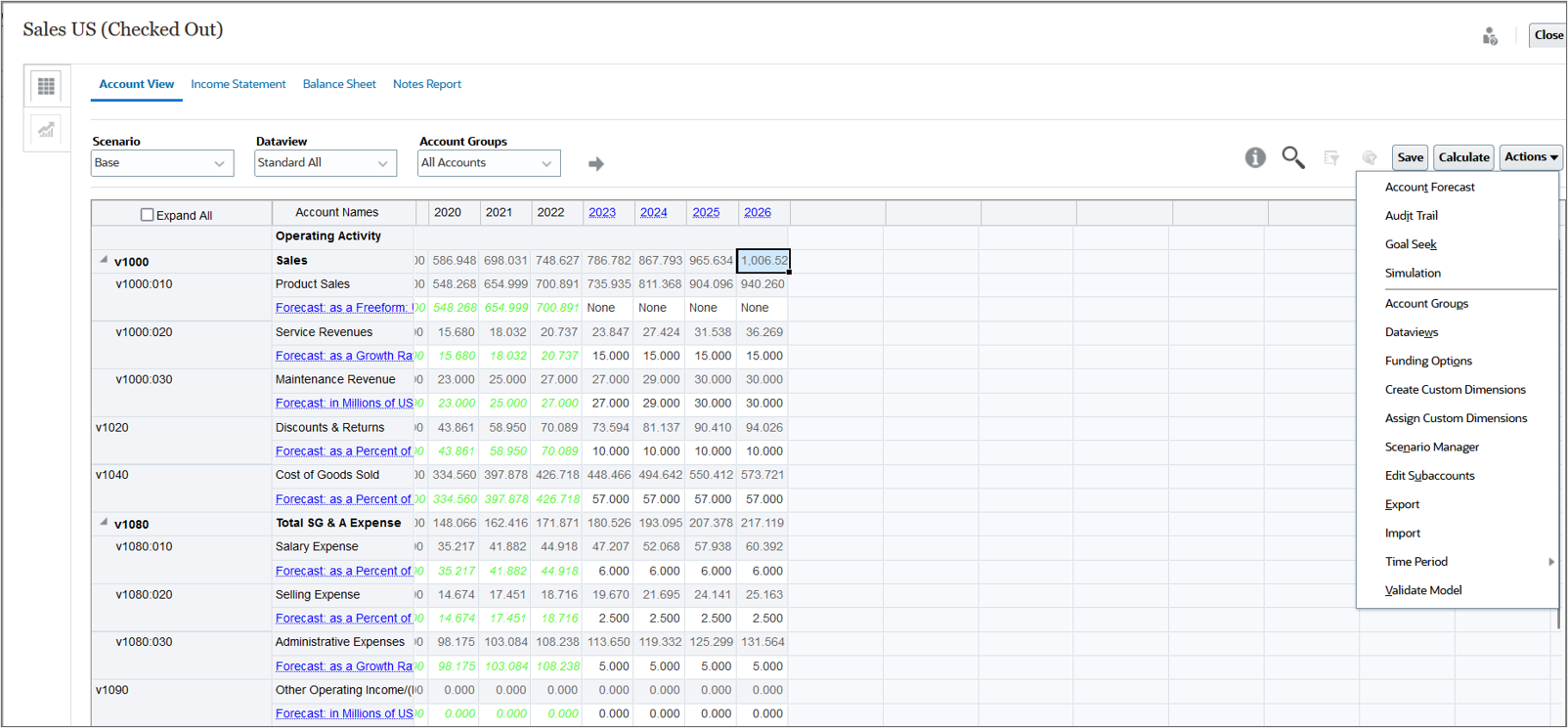Collapse the v1000 Sales row
Image resolution: width=1568 pixels, height=728 pixels.
click(x=104, y=260)
